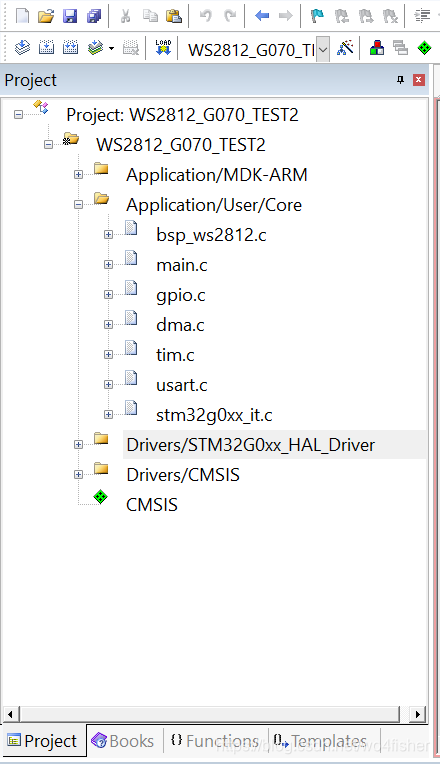Open Manage Run-Time Environment green diamond

[425, 48]
